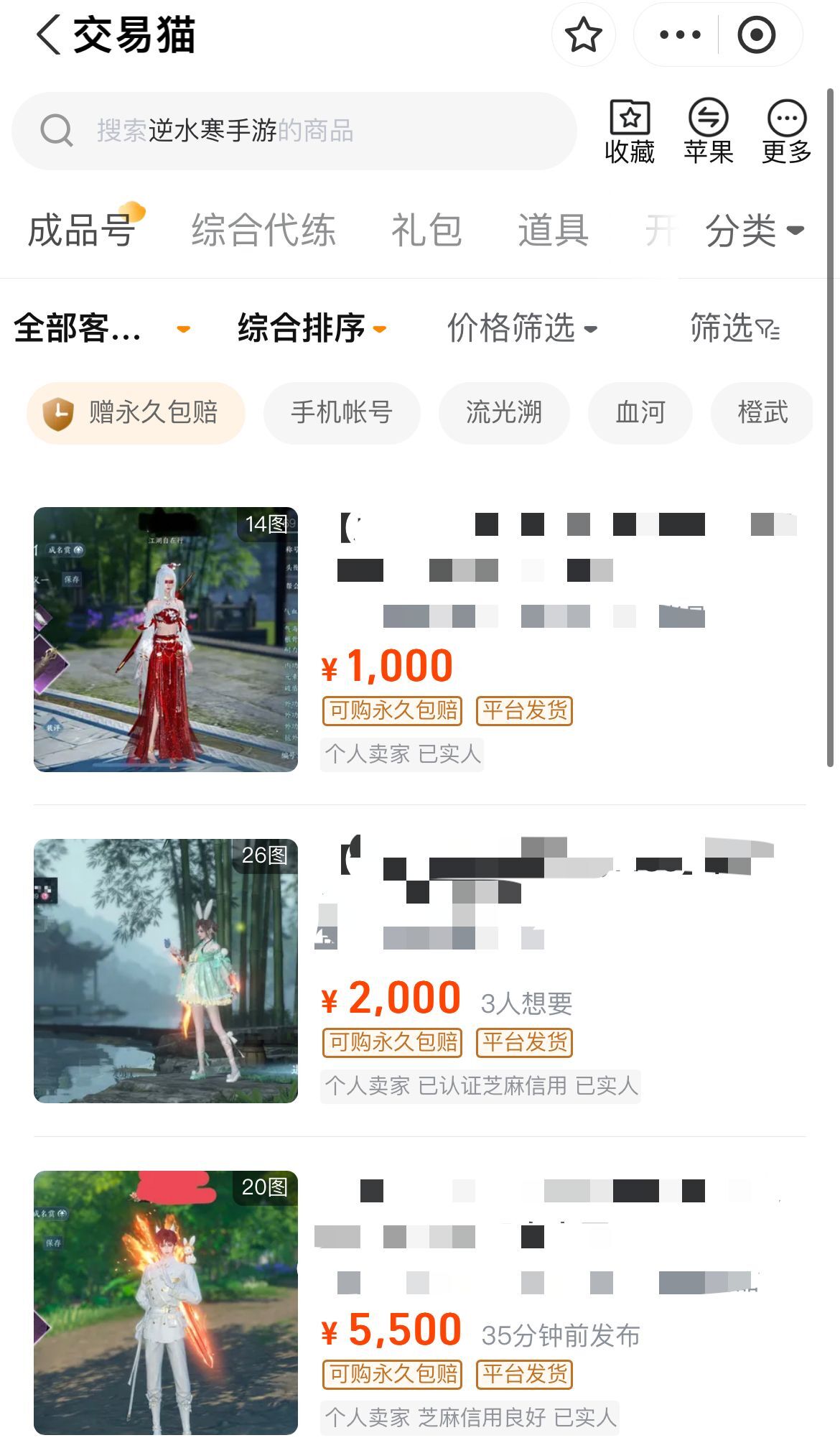Image resolution: width=840 pixels, height=1448 pixels.
Task: Expand the 价格筛选 price filter dropdown
Action: click(x=522, y=328)
